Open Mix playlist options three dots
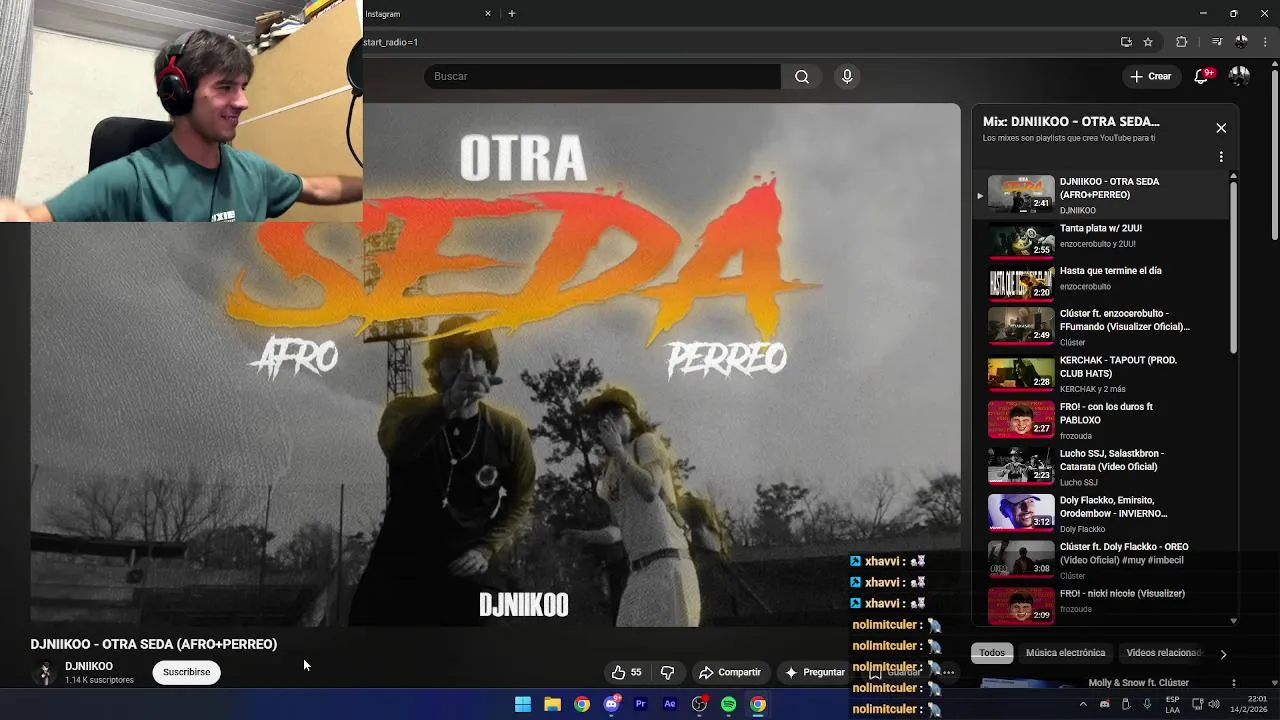 [x=1221, y=157]
